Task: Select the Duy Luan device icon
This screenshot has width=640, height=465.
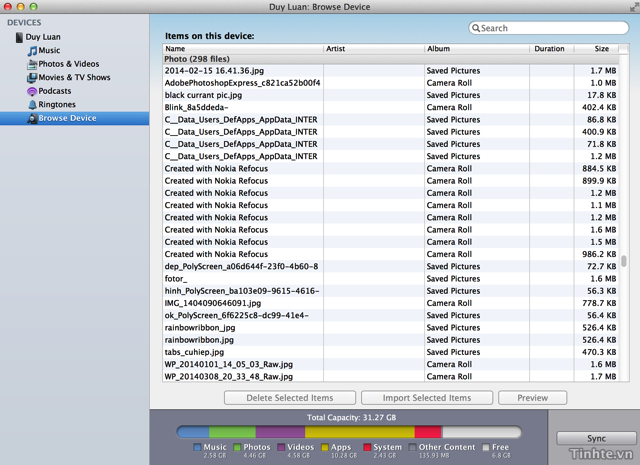Action: click(x=19, y=37)
